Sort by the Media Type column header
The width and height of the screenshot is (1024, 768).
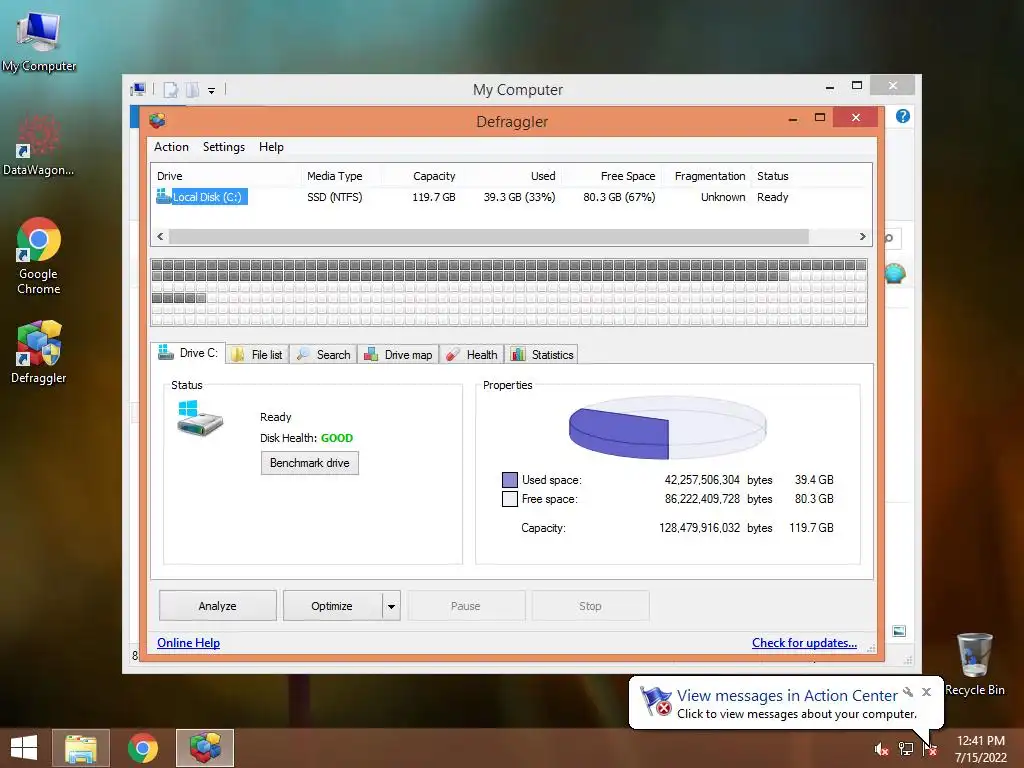(334, 176)
